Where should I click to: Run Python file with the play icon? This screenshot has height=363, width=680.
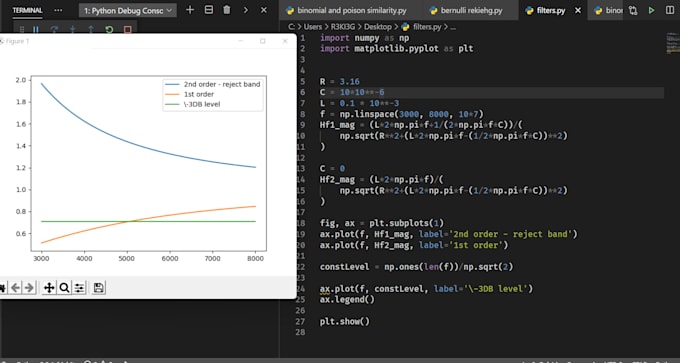(651, 10)
